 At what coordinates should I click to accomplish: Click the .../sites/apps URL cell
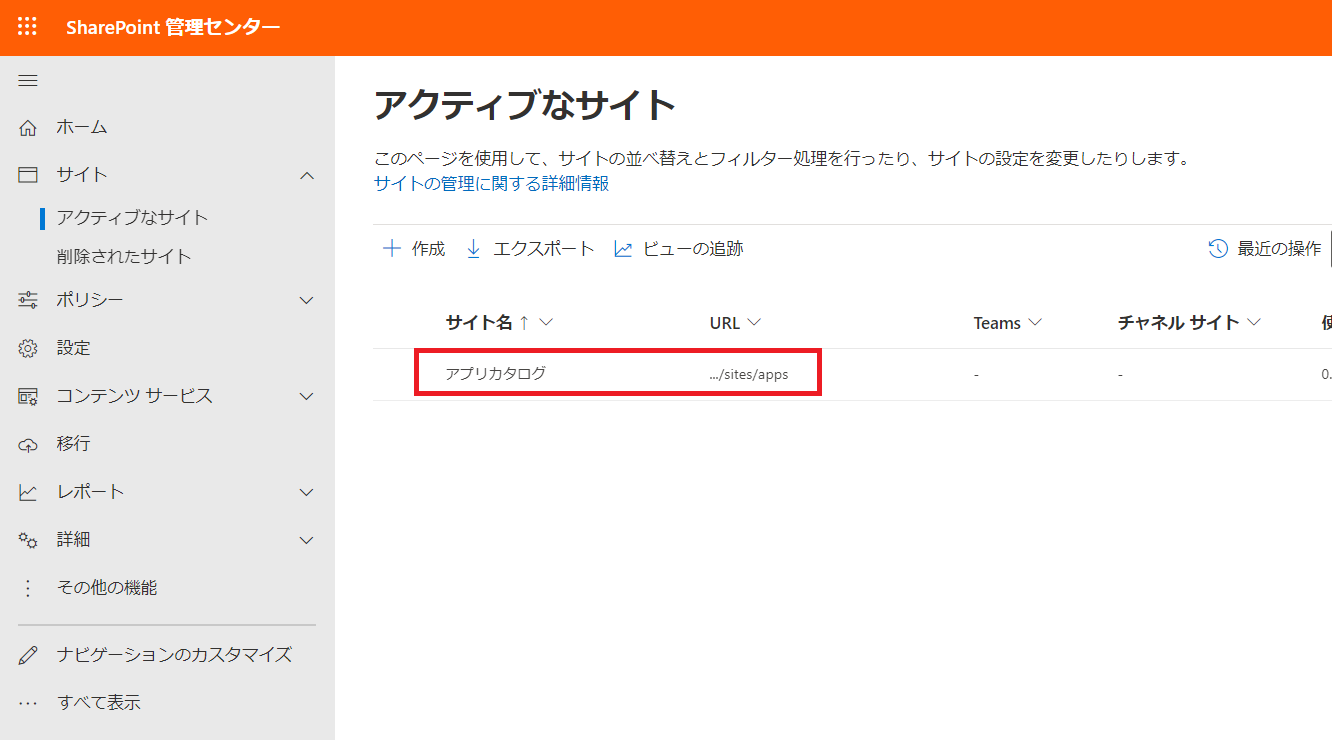(x=748, y=375)
